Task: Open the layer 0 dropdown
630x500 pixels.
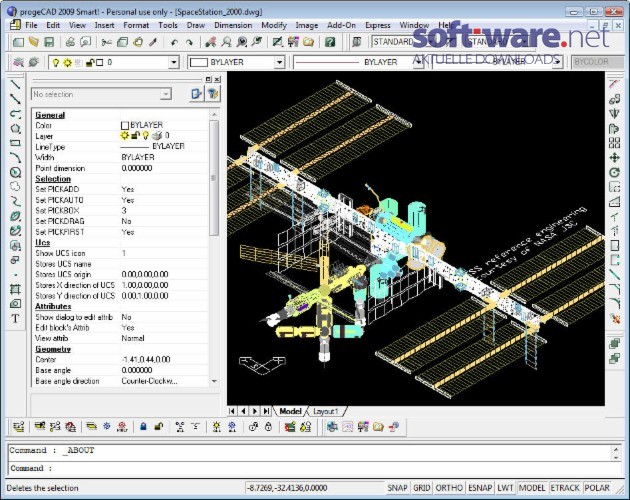Action: tap(174, 62)
